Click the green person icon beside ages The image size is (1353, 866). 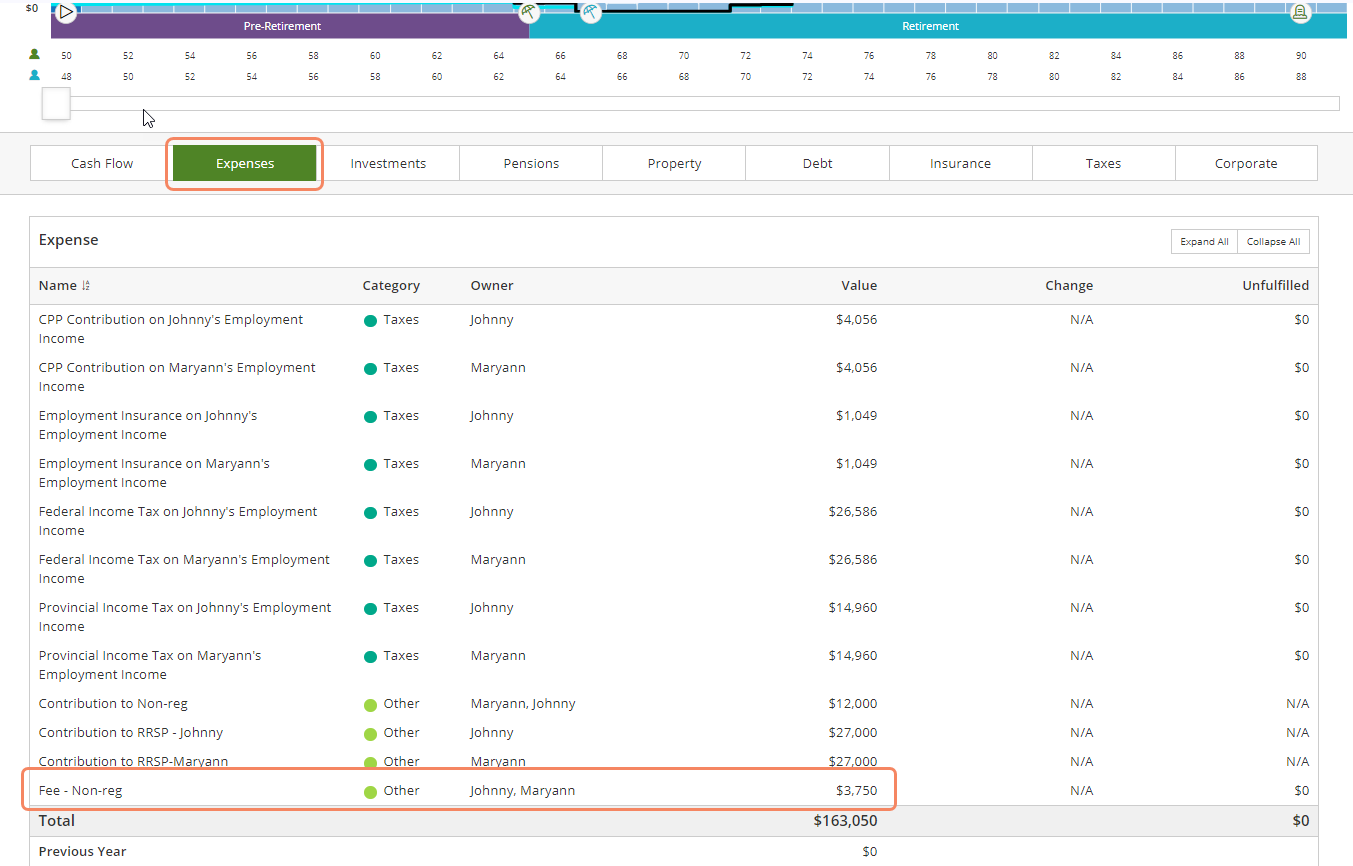[35, 55]
